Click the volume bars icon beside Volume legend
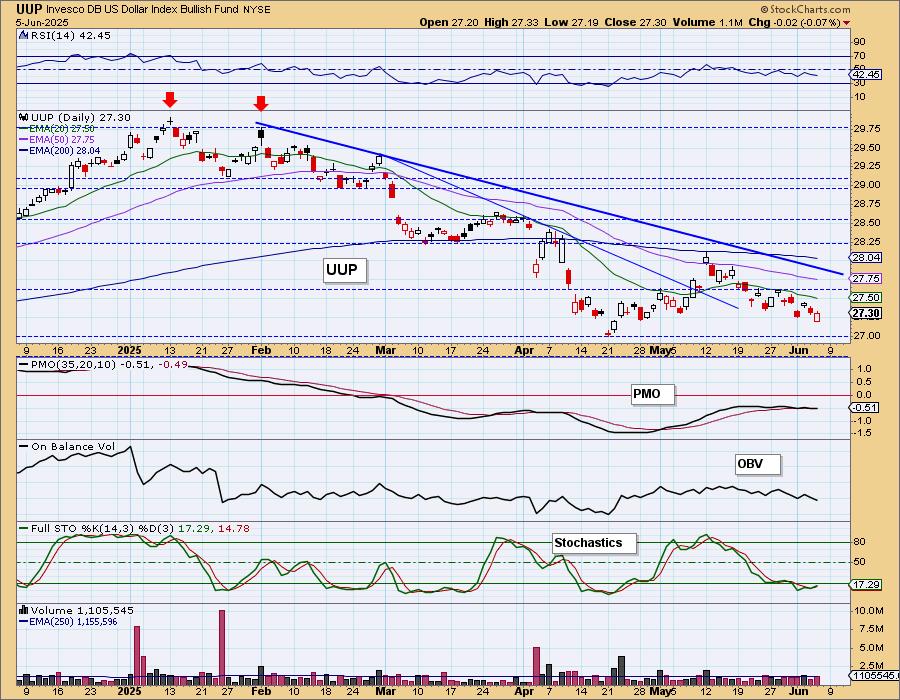This screenshot has width=900, height=700. pyautogui.click(x=24, y=610)
